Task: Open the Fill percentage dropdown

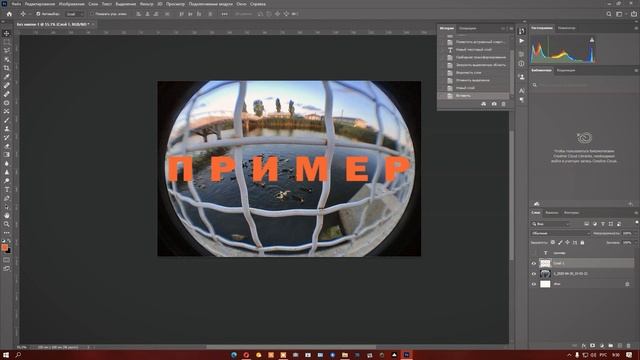Action: coord(635,242)
